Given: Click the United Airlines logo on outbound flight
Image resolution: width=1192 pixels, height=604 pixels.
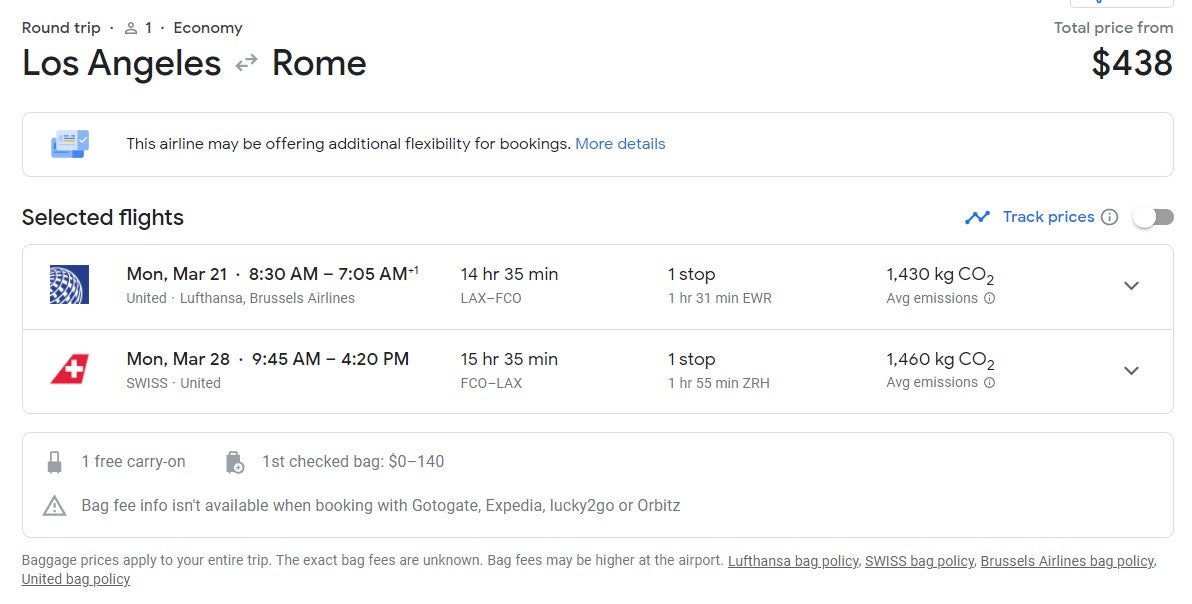Looking at the screenshot, I should (x=68, y=285).
